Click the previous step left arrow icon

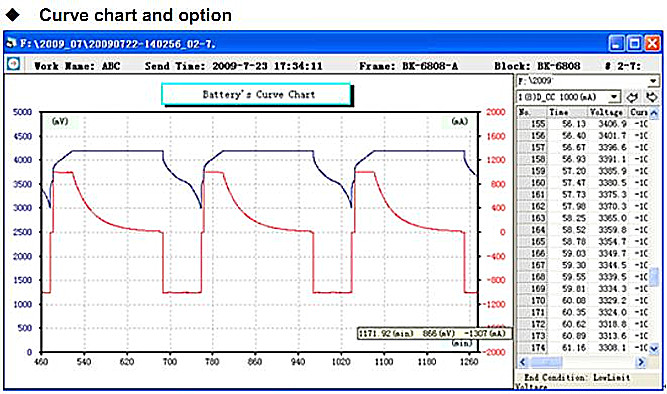pyautogui.click(x=632, y=97)
